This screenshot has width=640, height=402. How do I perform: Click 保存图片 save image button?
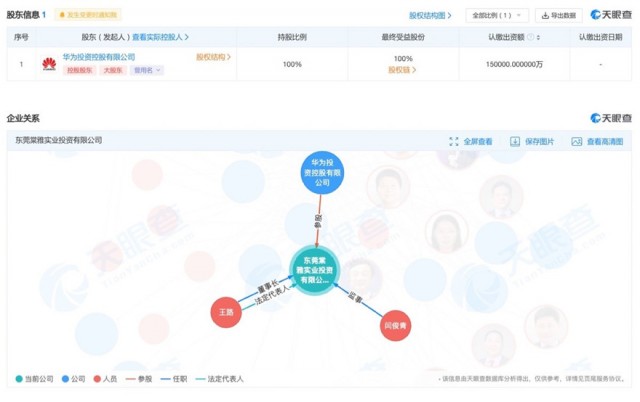532,142
